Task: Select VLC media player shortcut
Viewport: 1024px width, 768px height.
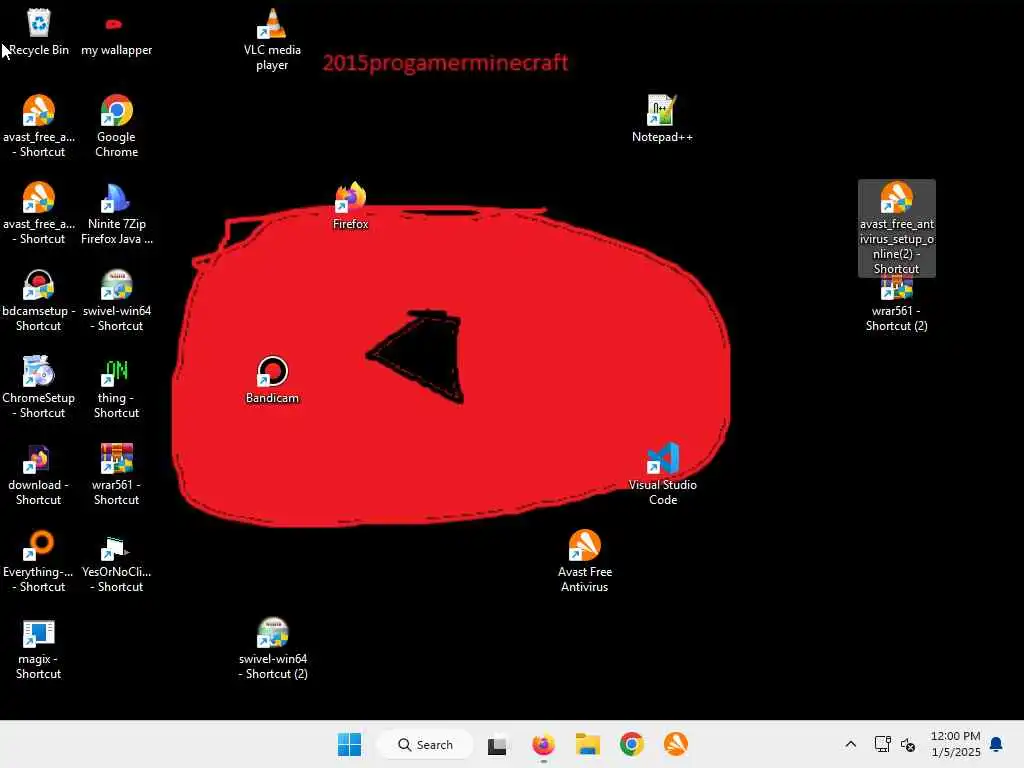Action: coord(272,39)
